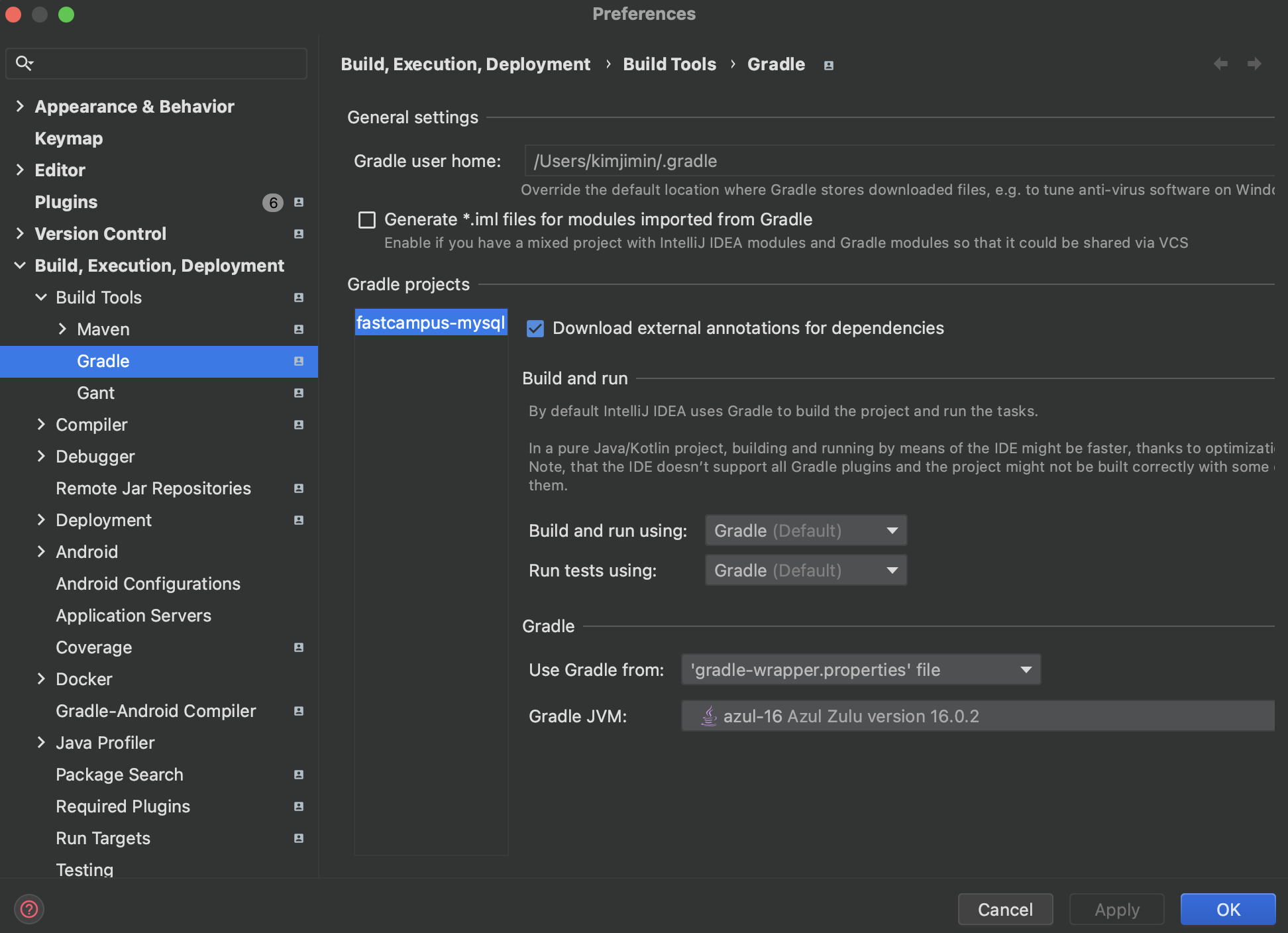Open the Package Search settings page
Image resolution: width=1288 pixels, height=933 pixels.
pos(159,775)
